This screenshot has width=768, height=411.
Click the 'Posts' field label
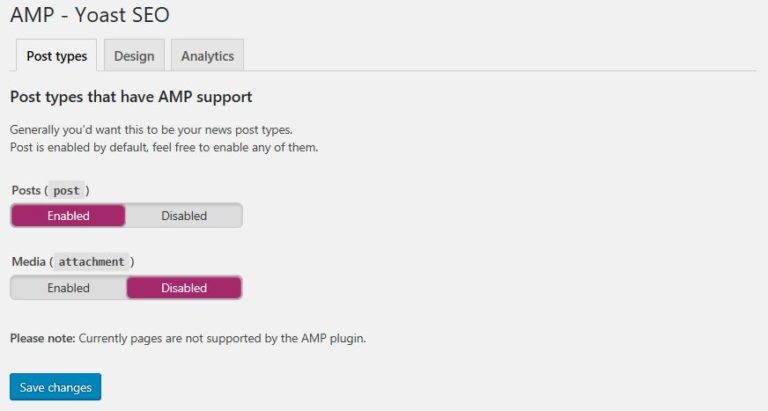(x=26, y=190)
